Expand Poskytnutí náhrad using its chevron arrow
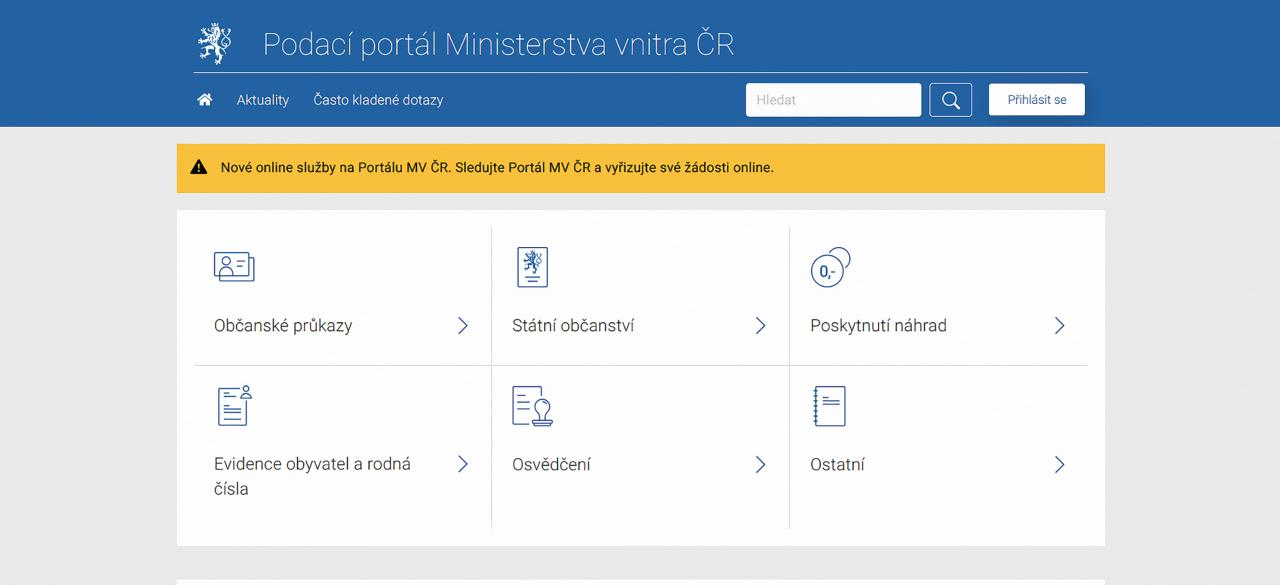This screenshot has width=1280, height=585. [x=1059, y=326]
